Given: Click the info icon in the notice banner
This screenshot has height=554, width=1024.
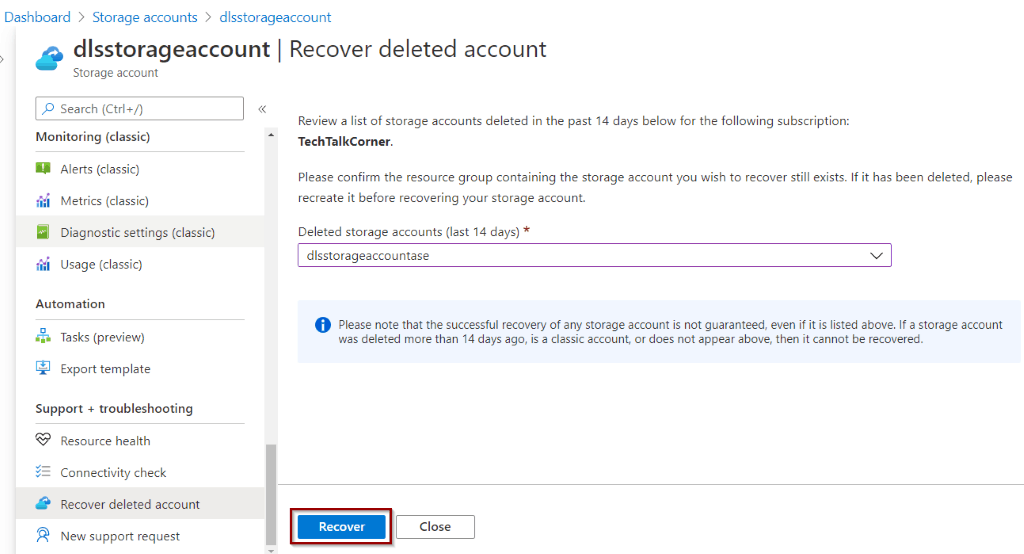Looking at the screenshot, I should click(x=323, y=325).
